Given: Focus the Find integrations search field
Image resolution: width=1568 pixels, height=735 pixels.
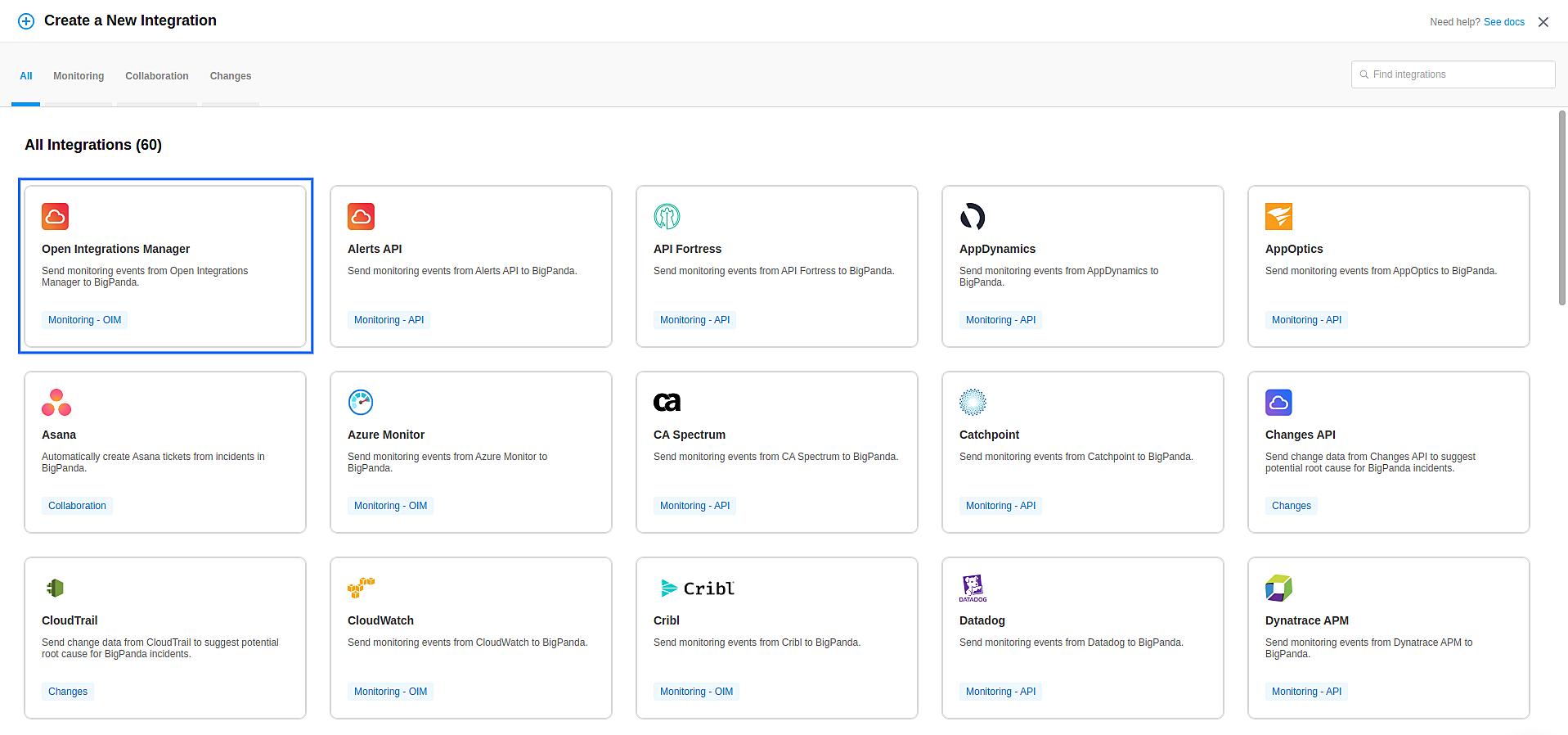Looking at the screenshot, I should click(1453, 74).
